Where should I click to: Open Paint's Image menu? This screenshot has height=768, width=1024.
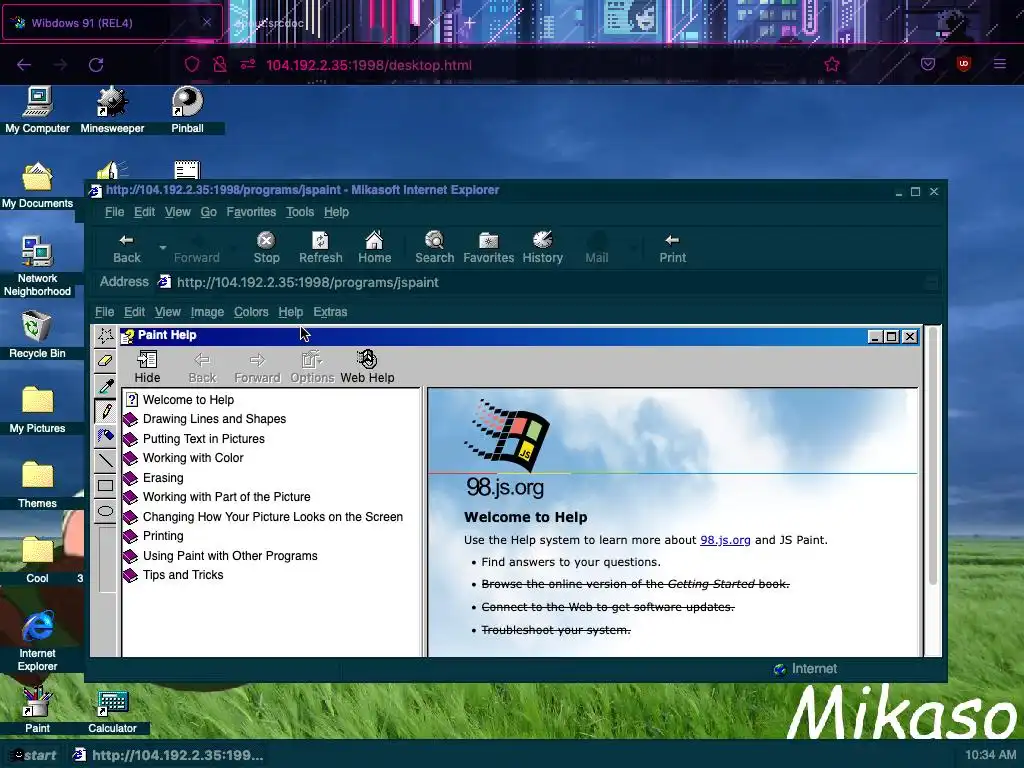pyautogui.click(x=207, y=312)
